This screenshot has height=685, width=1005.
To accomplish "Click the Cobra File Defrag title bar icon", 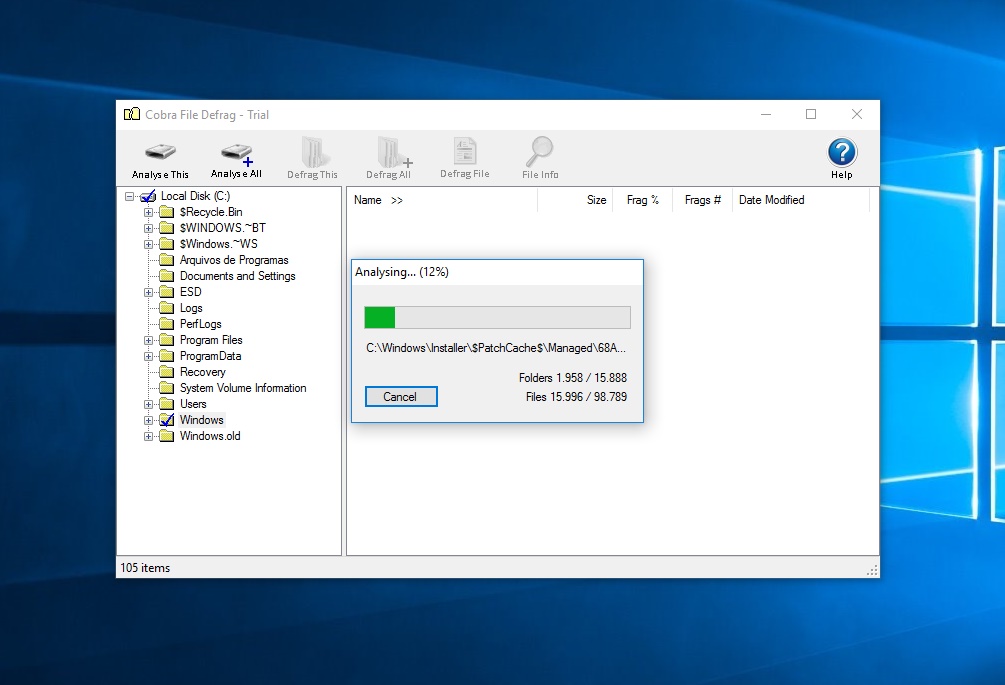I will click(132, 114).
